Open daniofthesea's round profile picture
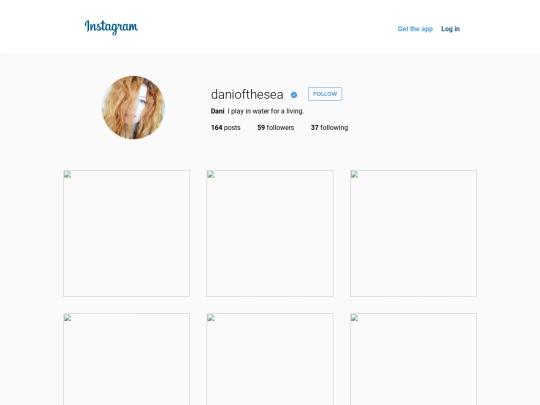The image size is (540, 405). click(x=133, y=107)
